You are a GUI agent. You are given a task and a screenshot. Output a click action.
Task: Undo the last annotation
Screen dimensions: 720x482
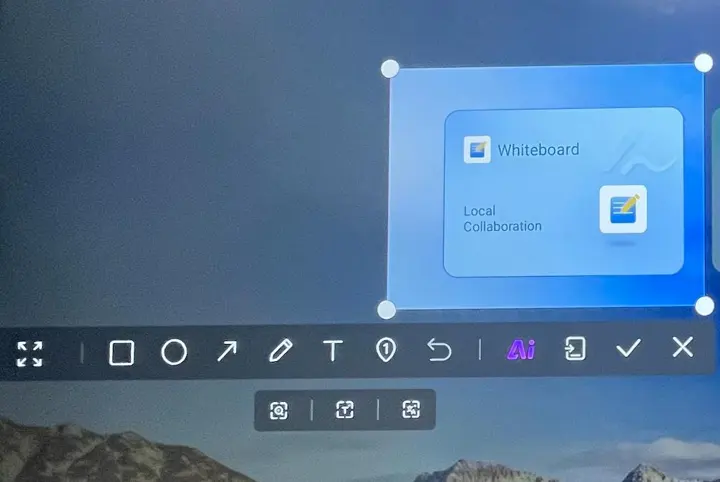[439, 349]
